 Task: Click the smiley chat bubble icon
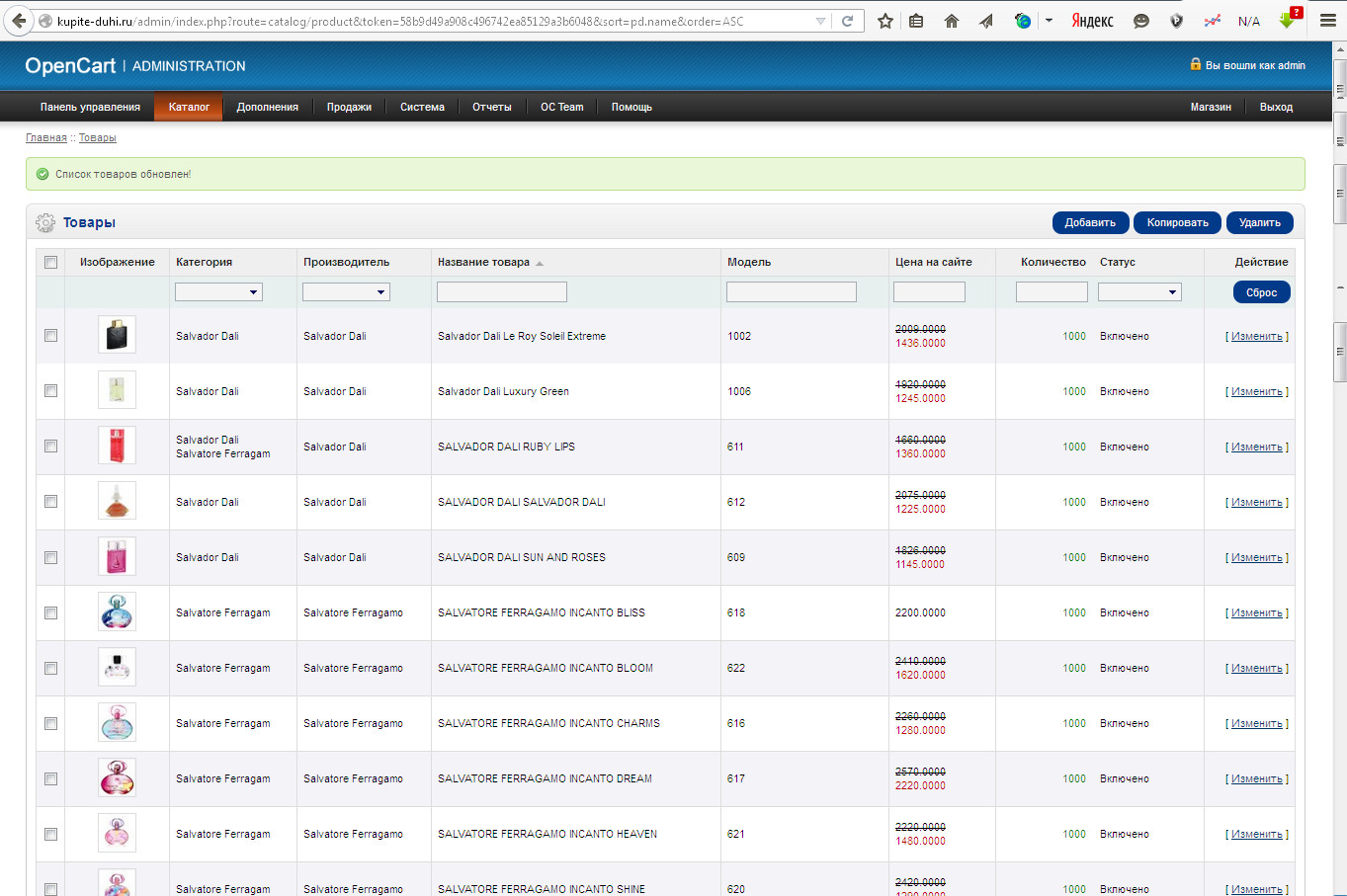[1140, 21]
